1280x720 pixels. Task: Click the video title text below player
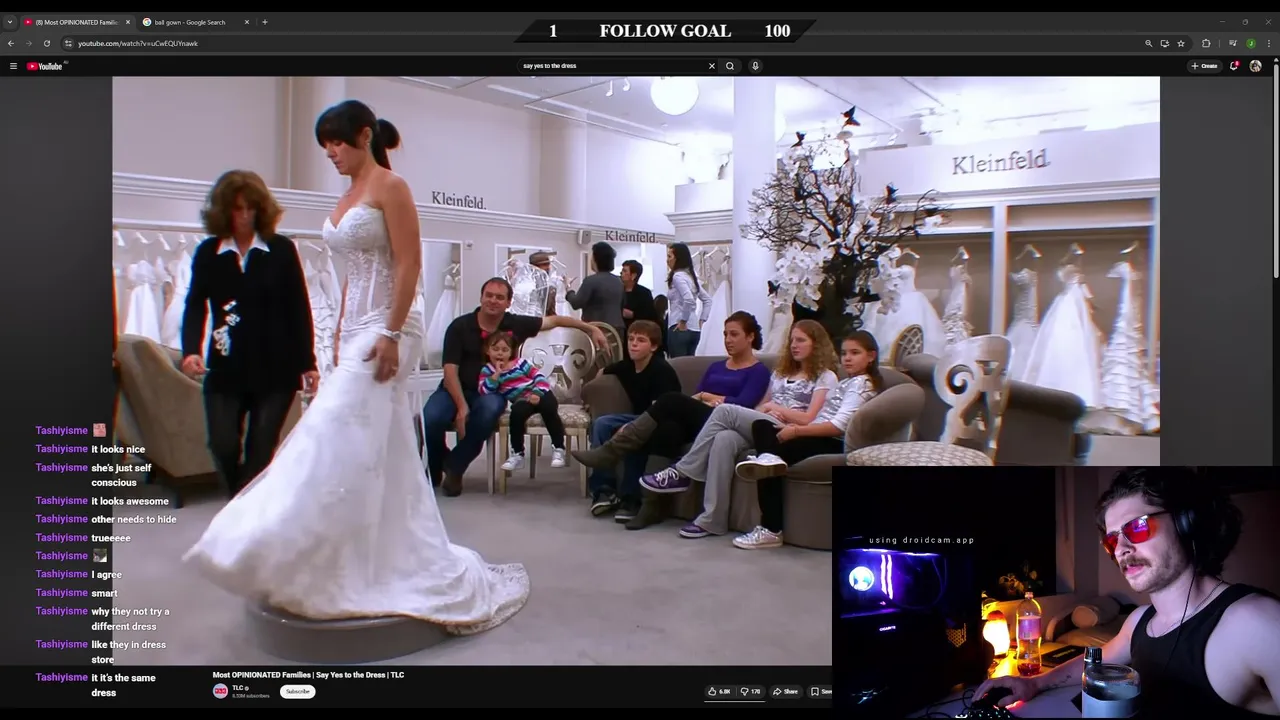(x=308, y=675)
